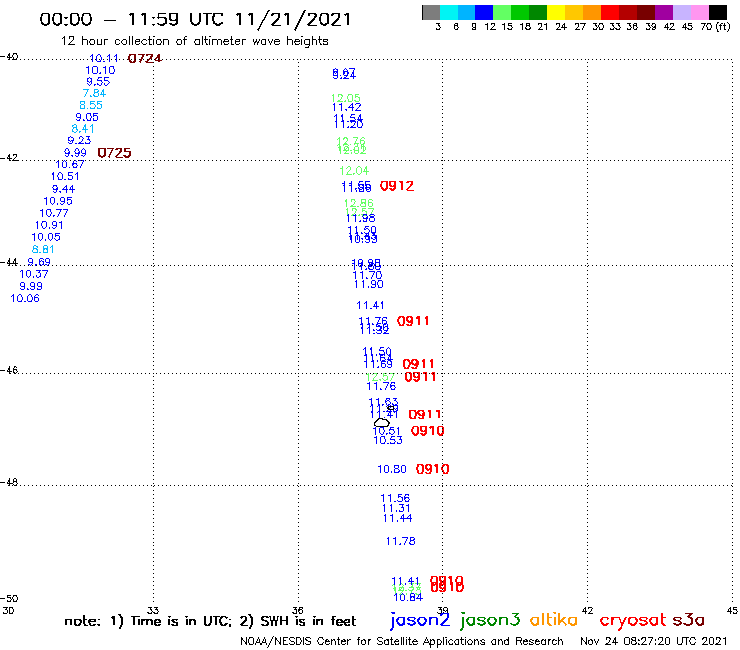Click the purple legend color swatch
The height and width of the screenshot is (650, 740).
click(663, 12)
